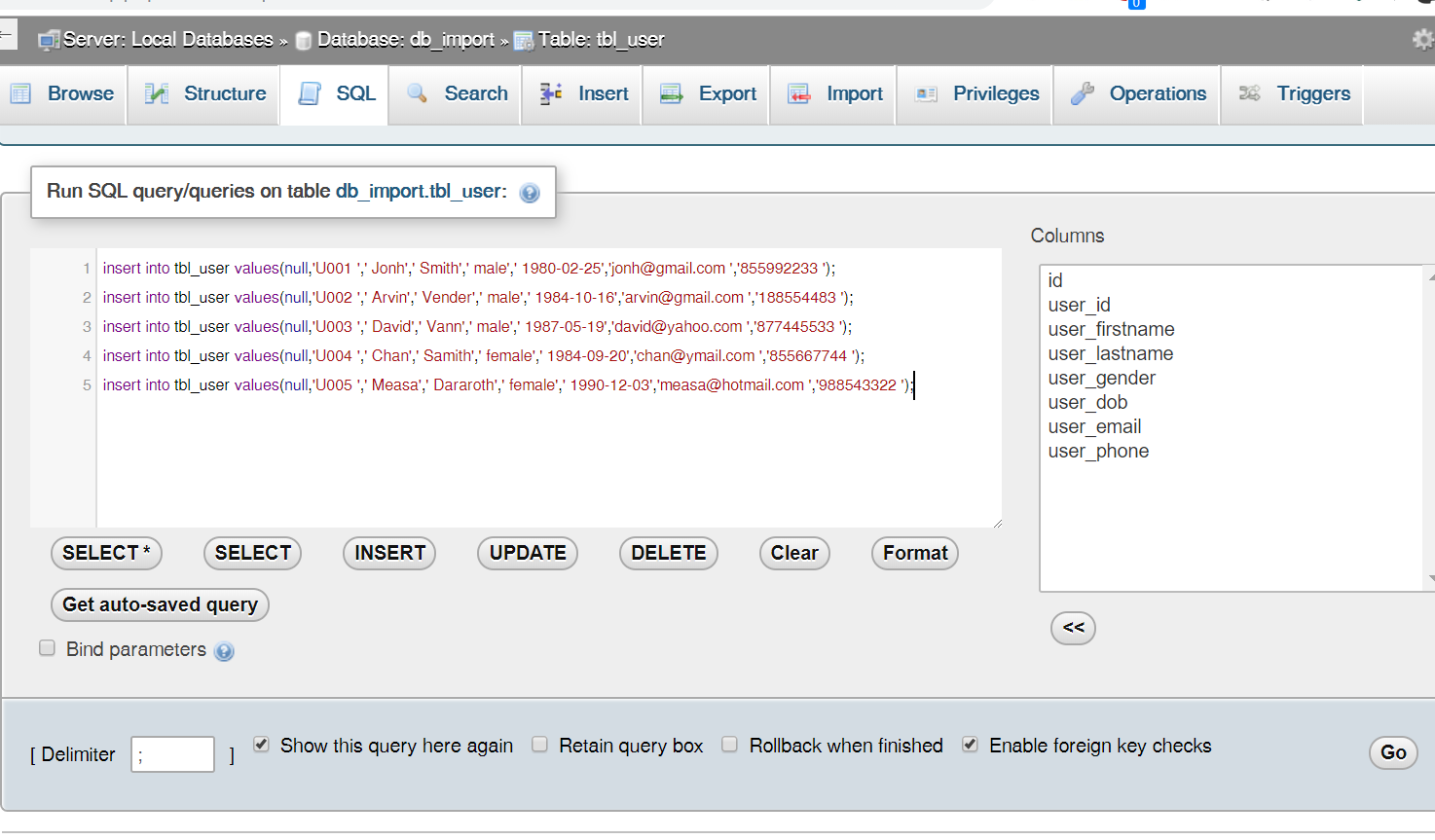Image resolution: width=1435 pixels, height=840 pixels.
Task: Select user_lastname column
Action: [x=1111, y=353]
